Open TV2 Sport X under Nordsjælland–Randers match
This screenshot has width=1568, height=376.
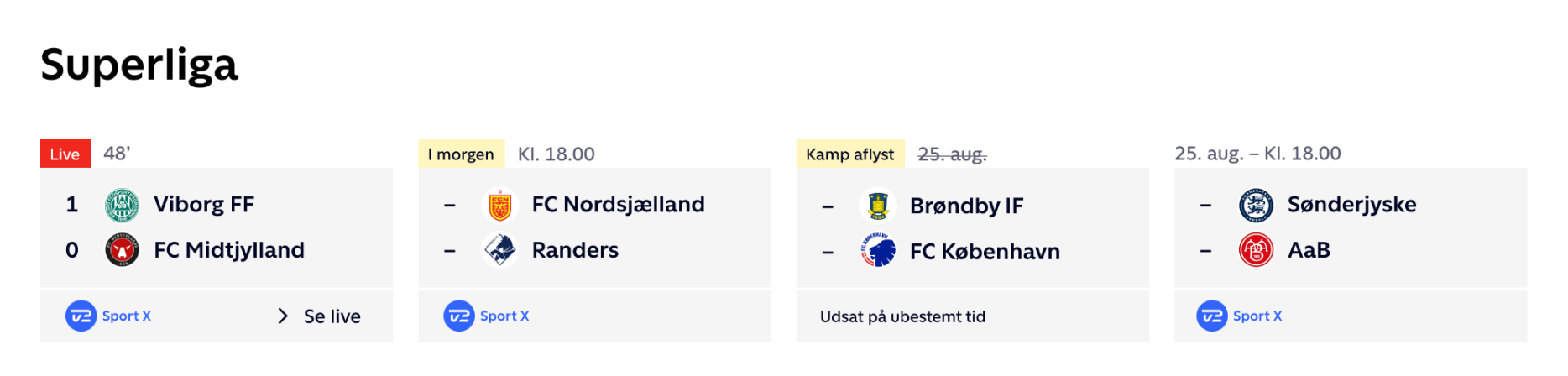point(486,316)
